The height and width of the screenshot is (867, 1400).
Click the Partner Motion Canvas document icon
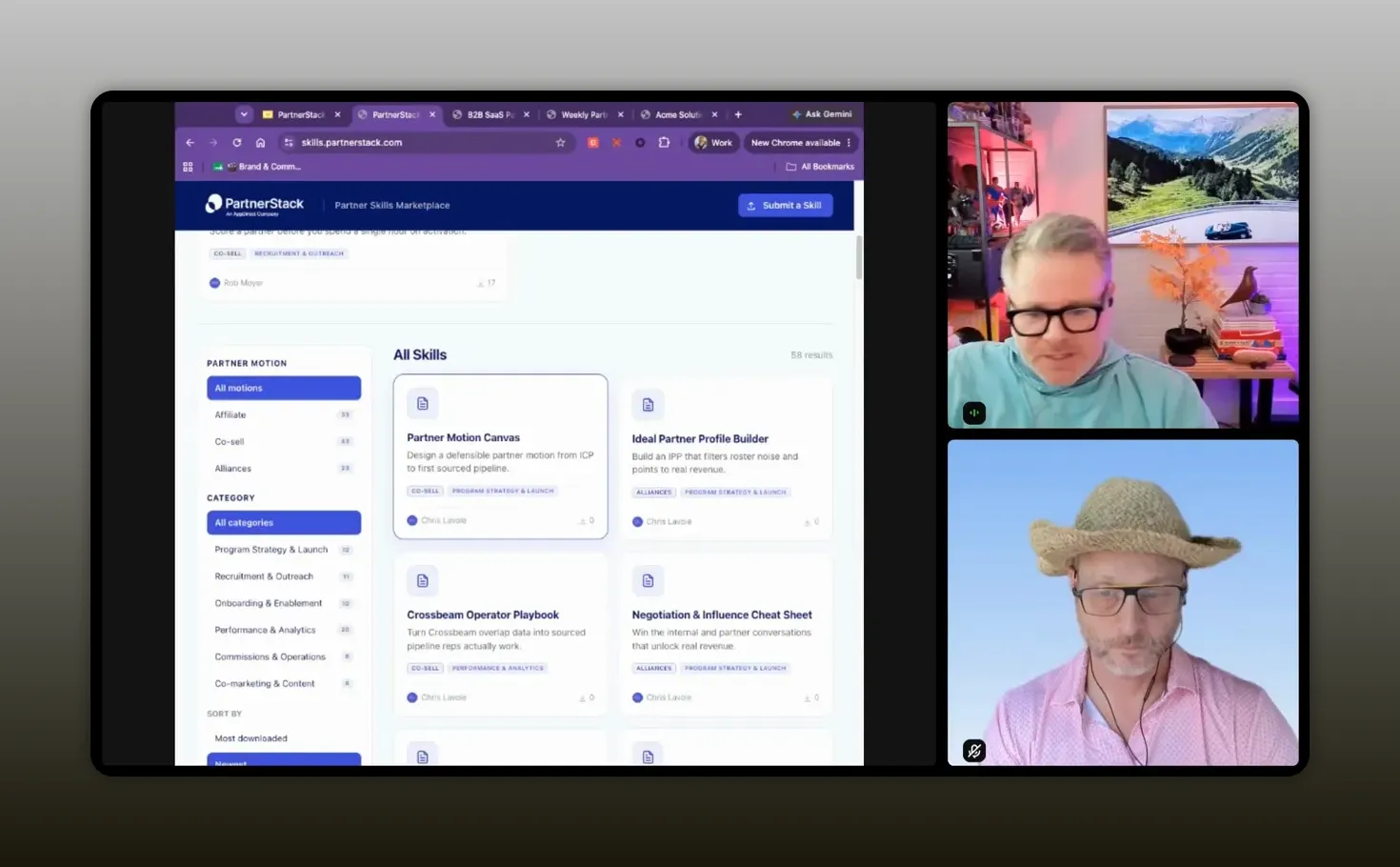pos(423,404)
